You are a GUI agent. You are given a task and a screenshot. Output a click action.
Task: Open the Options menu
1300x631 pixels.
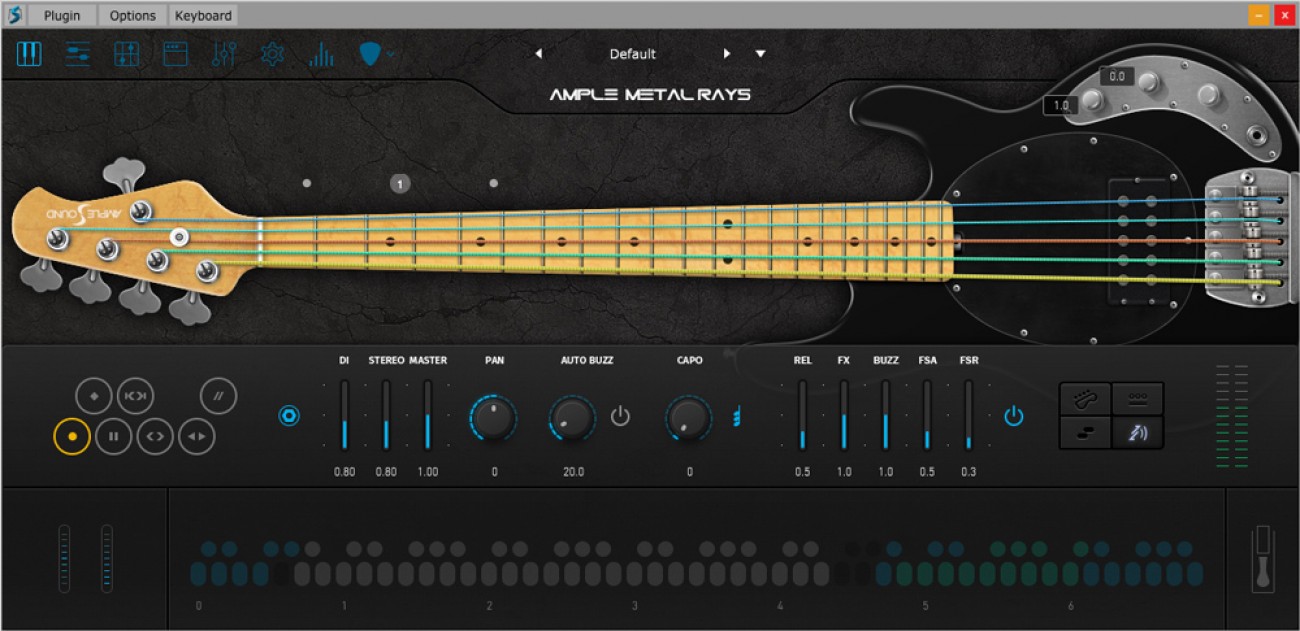tap(132, 15)
